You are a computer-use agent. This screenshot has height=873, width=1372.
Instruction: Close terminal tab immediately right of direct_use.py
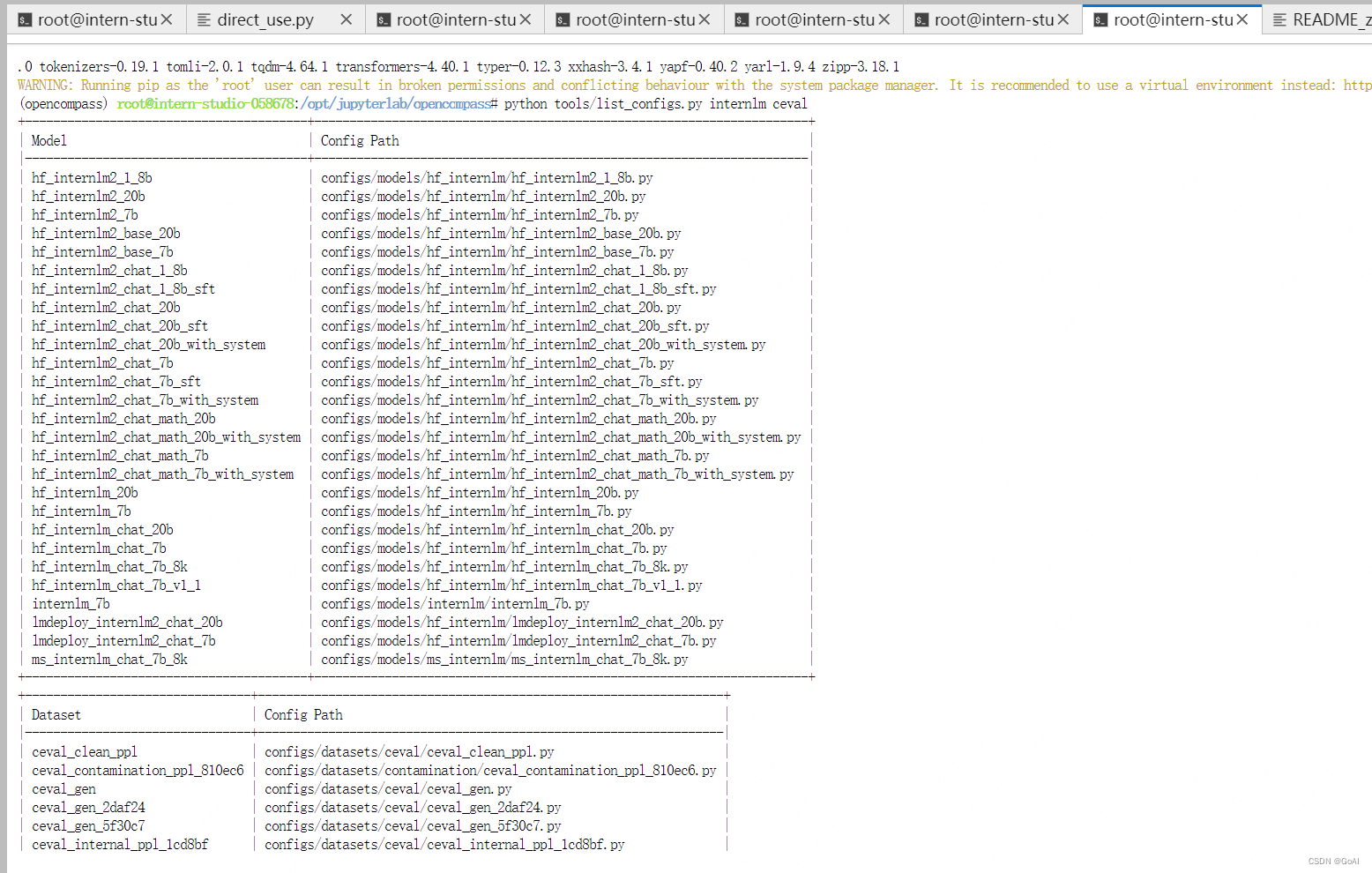click(x=526, y=19)
